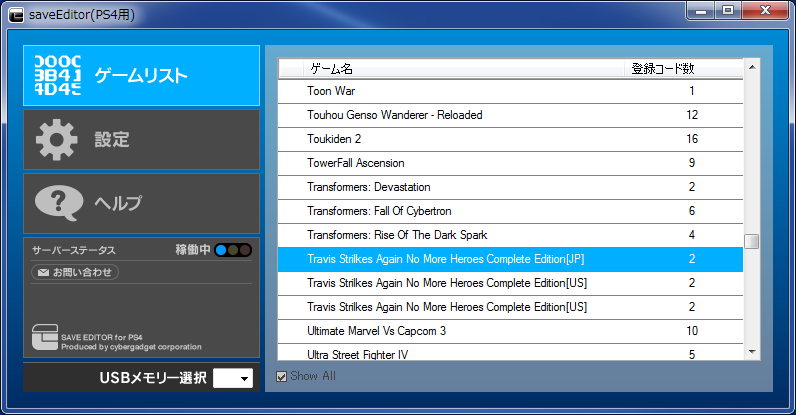
Task: Click the hex code game list icon
Action: (57, 76)
